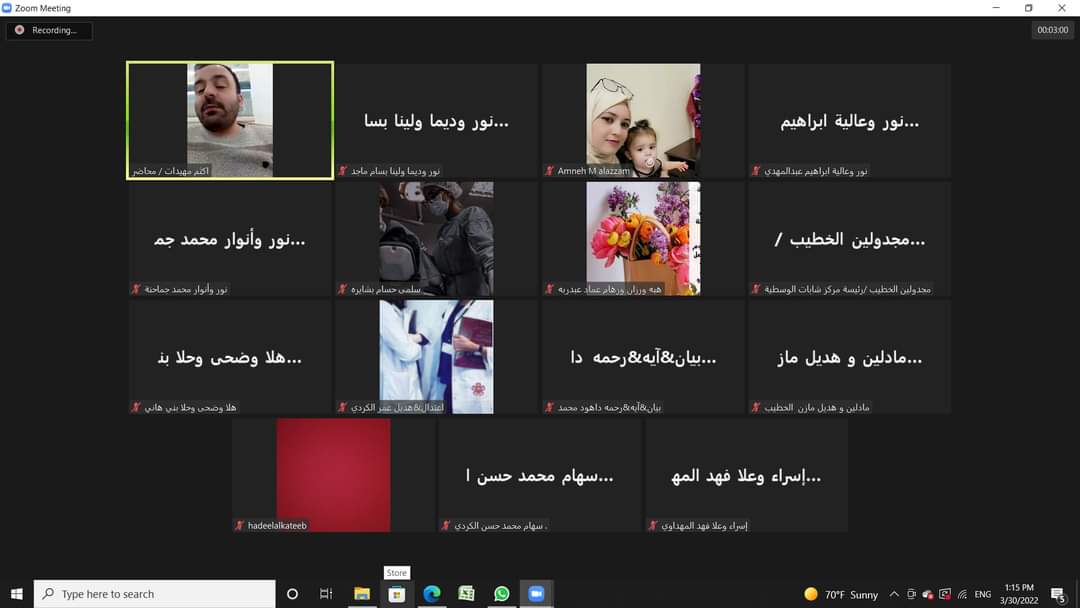Click the red hadeelalkateeb participant tile
Viewport: 1080px width, 608px height.
[x=333, y=474]
